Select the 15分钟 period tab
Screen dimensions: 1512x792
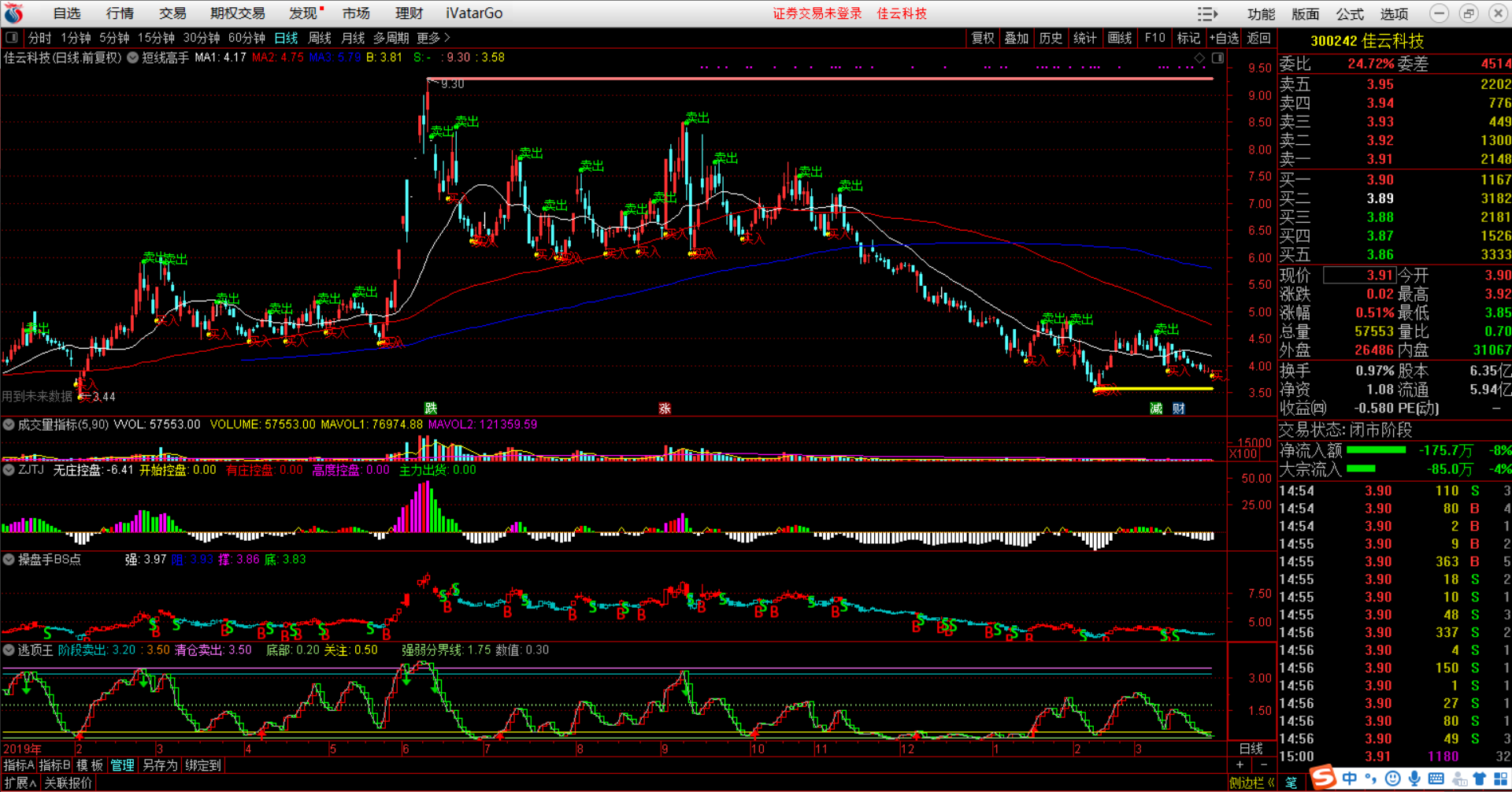pos(156,38)
